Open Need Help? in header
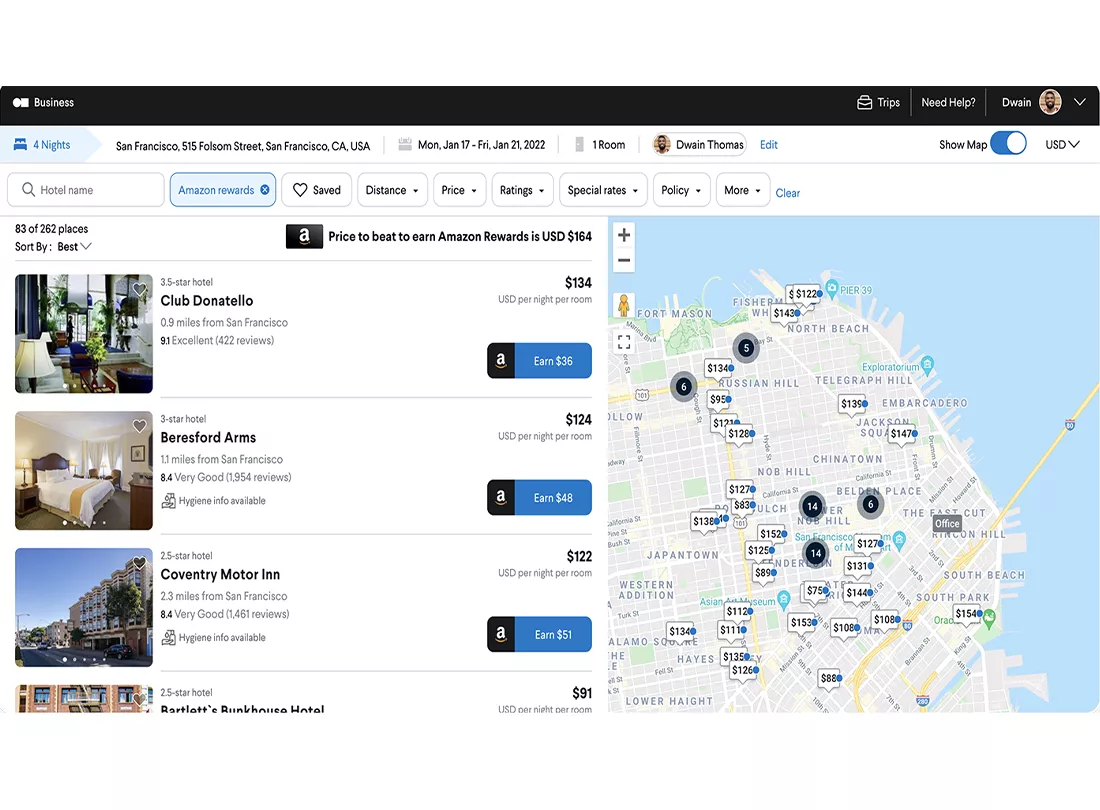The image size is (1100, 810). pos(948,102)
